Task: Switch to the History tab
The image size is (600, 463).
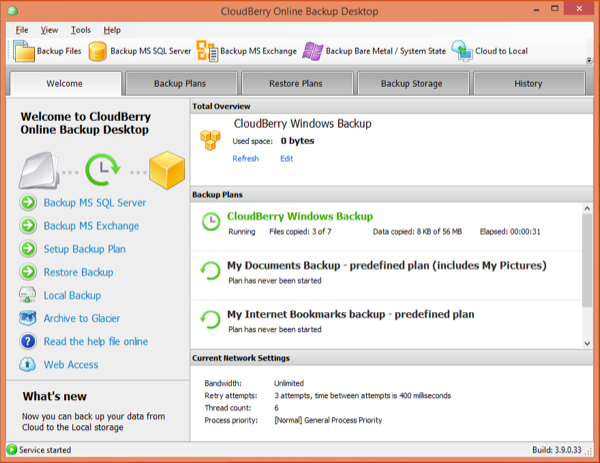Action: [x=528, y=83]
